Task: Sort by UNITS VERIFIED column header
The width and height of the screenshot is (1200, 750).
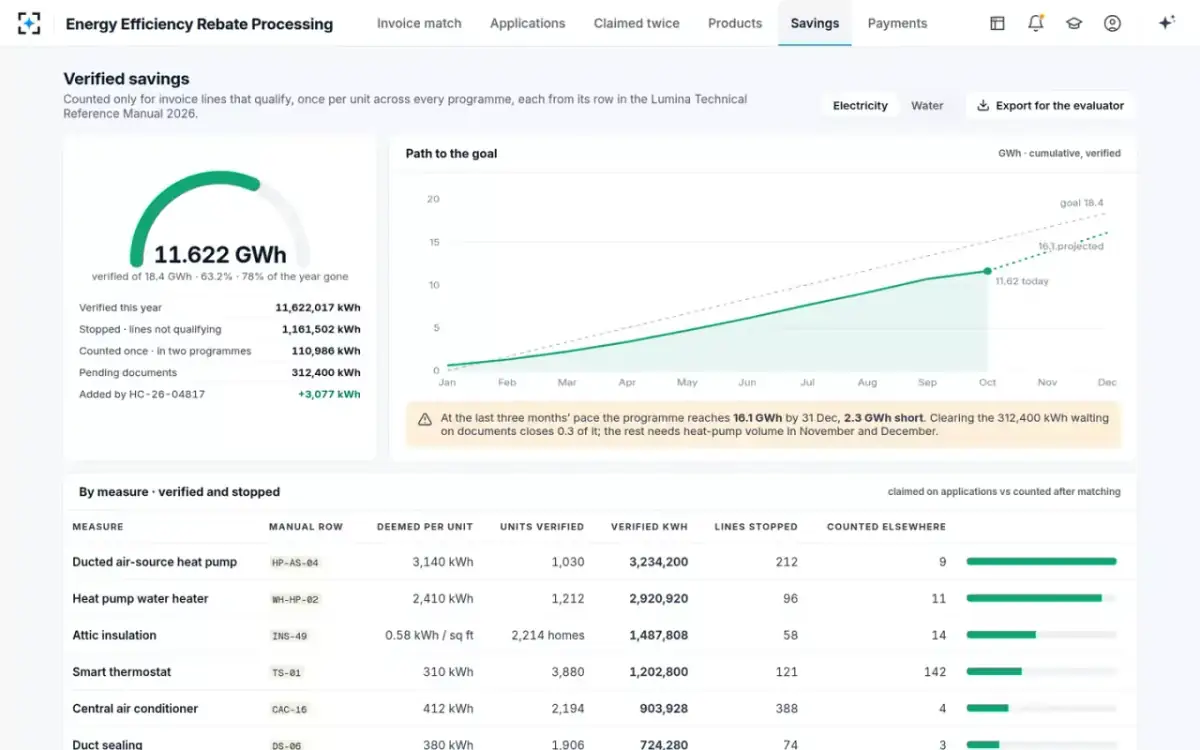Action: click(542, 527)
